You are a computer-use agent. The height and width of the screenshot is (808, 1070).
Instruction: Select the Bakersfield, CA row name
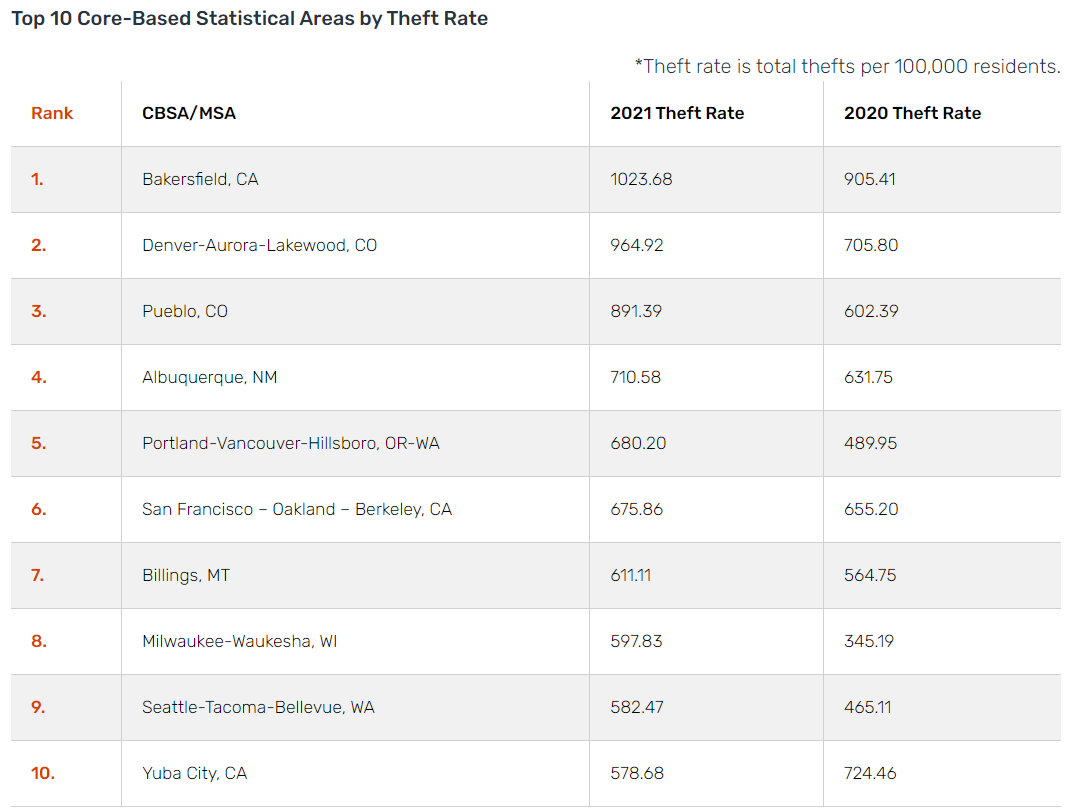click(x=200, y=179)
